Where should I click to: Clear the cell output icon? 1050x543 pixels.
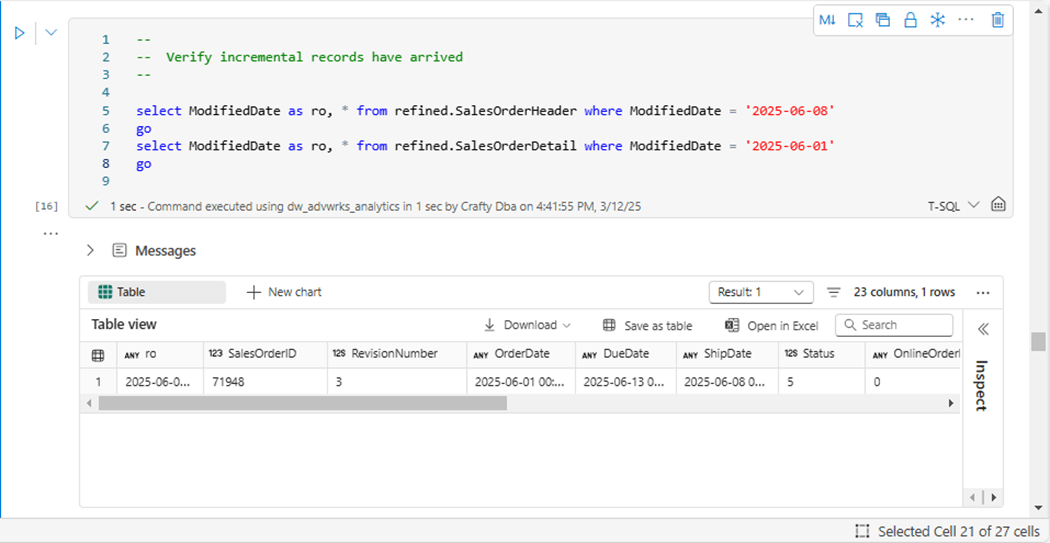(855, 20)
